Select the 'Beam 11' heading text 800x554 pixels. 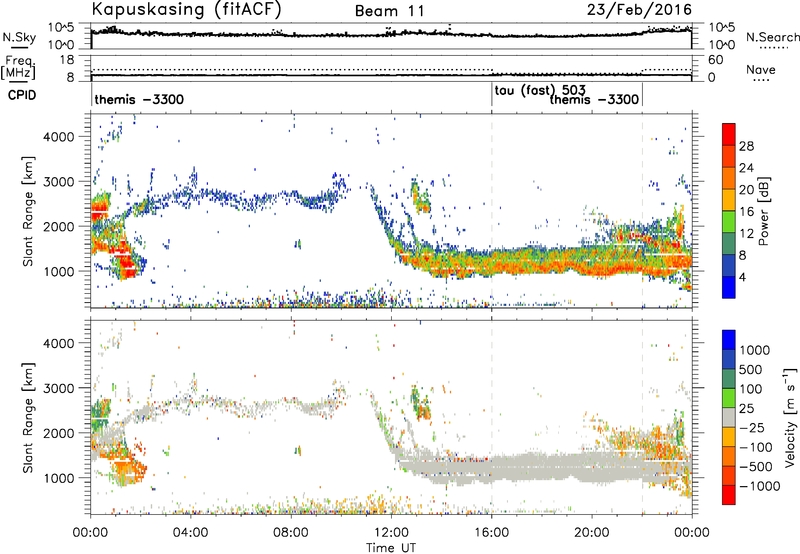389,11
